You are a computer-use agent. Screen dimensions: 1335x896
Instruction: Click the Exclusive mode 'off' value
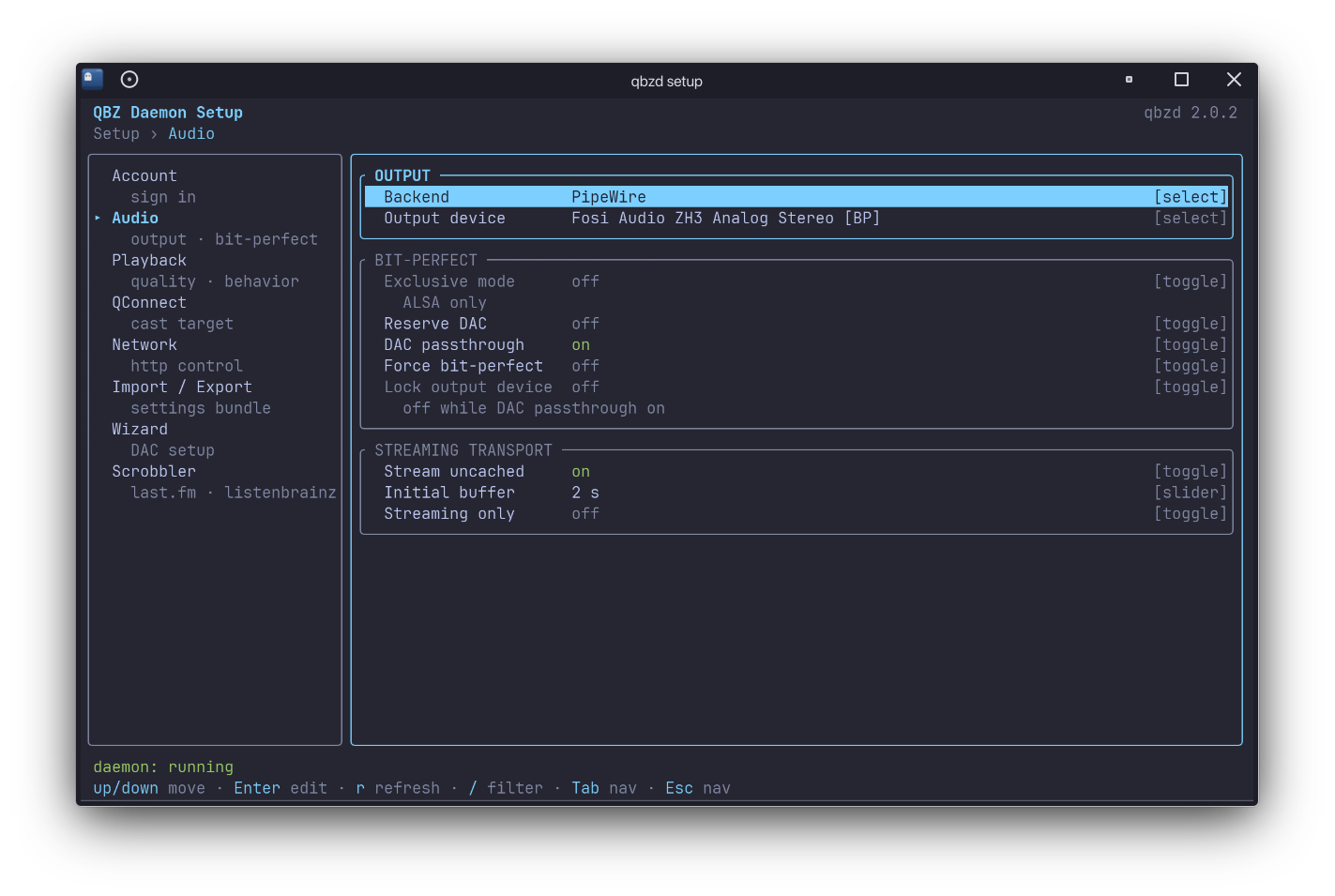pos(585,281)
